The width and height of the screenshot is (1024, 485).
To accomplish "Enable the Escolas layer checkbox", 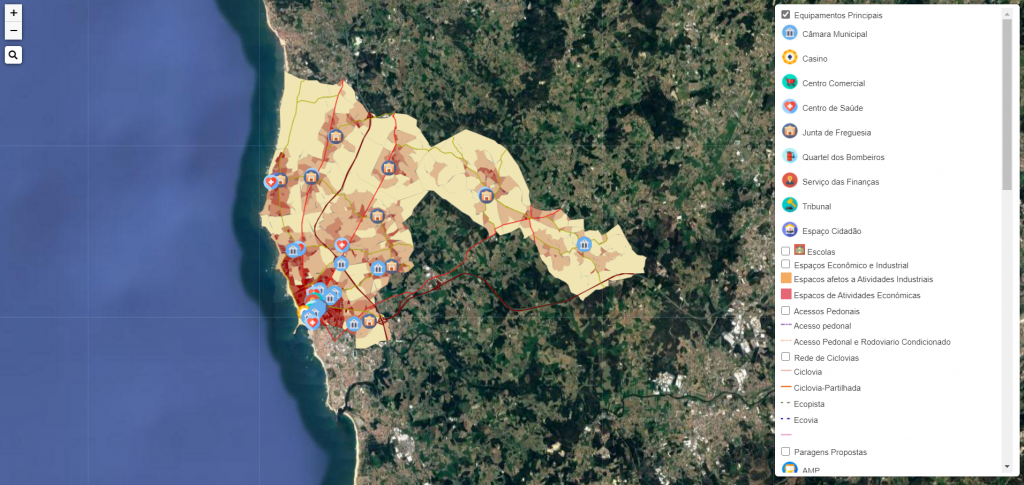I will tap(786, 251).
